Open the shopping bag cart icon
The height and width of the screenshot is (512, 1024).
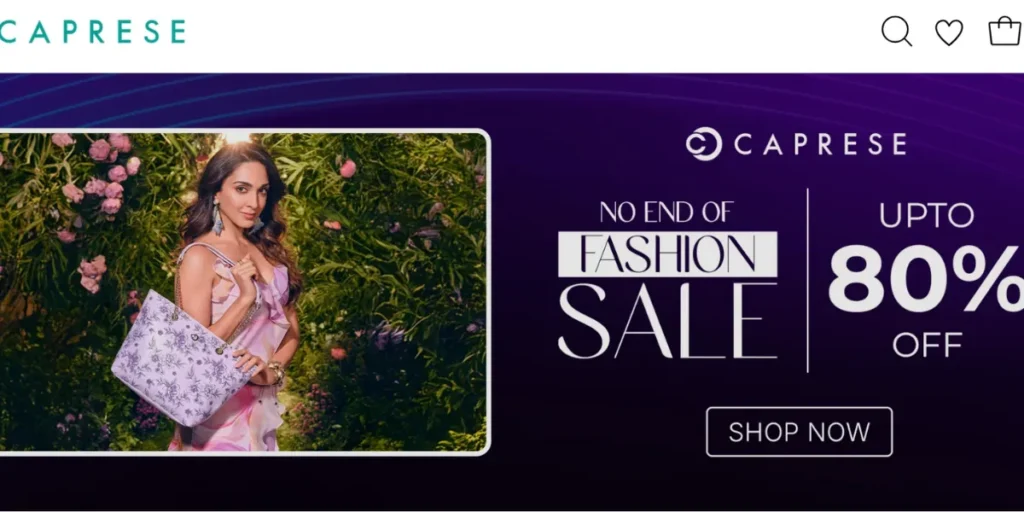point(1004,31)
